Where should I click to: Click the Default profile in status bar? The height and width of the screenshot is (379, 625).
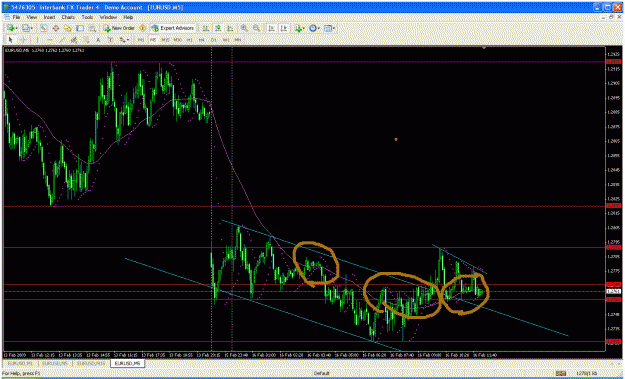coord(321,373)
